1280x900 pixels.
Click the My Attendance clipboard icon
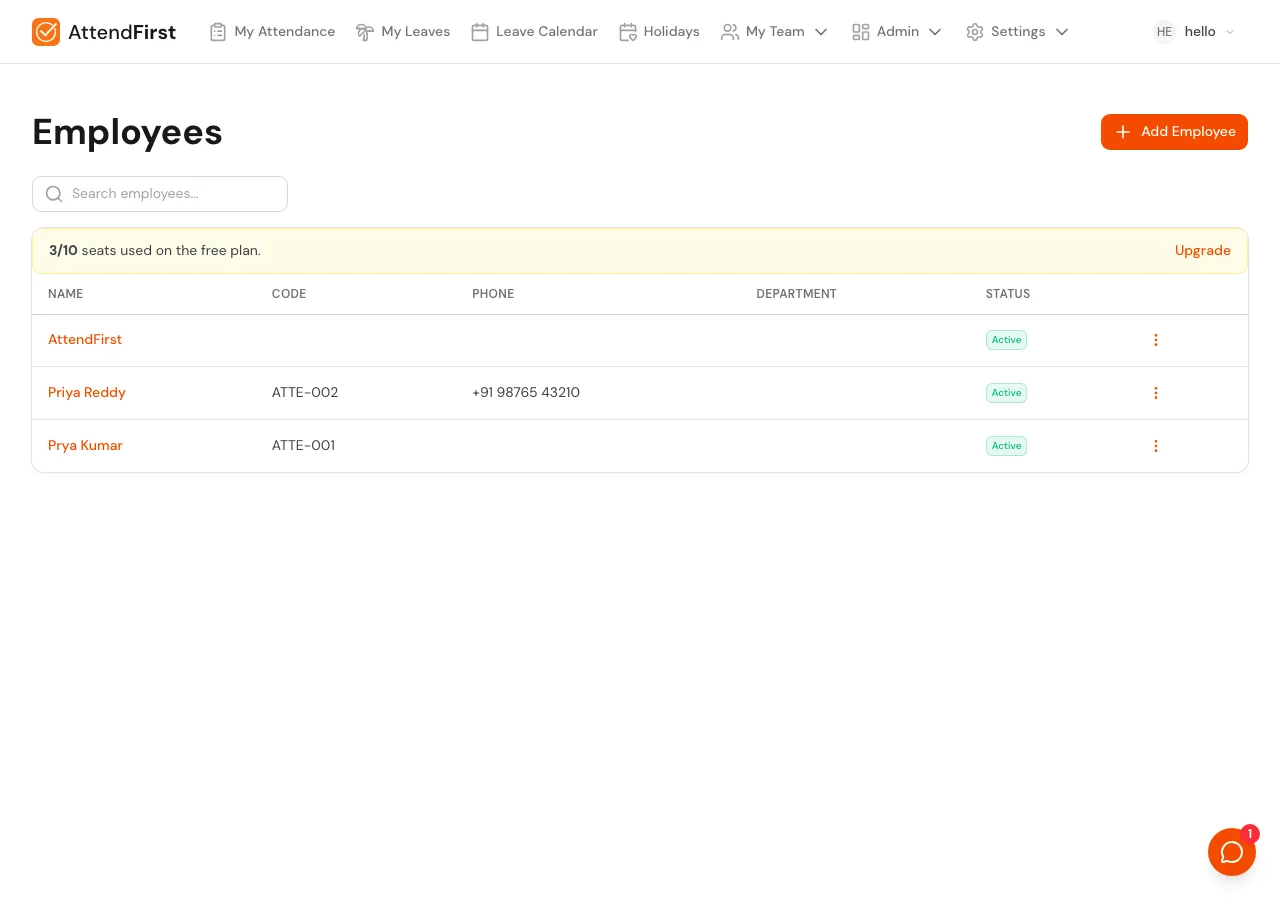pyautogui.click(x=218, y=32)
